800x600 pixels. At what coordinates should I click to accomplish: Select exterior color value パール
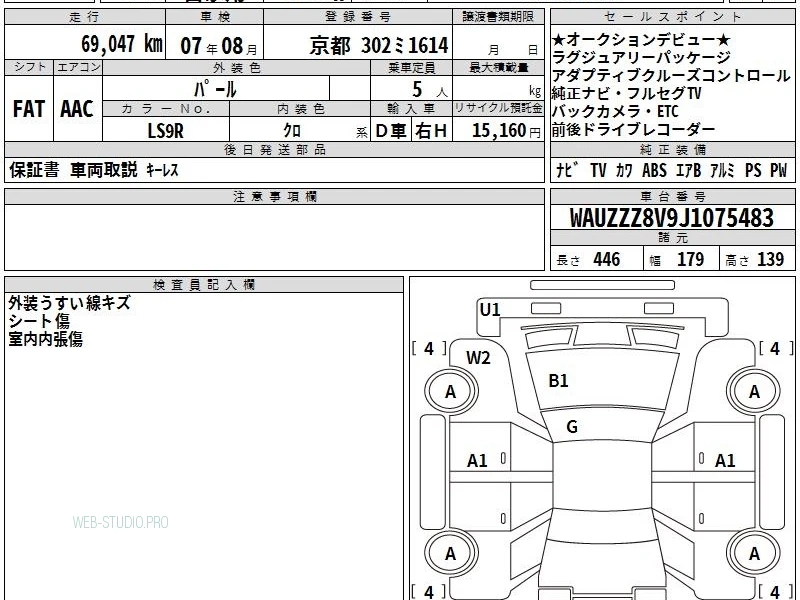215,89
